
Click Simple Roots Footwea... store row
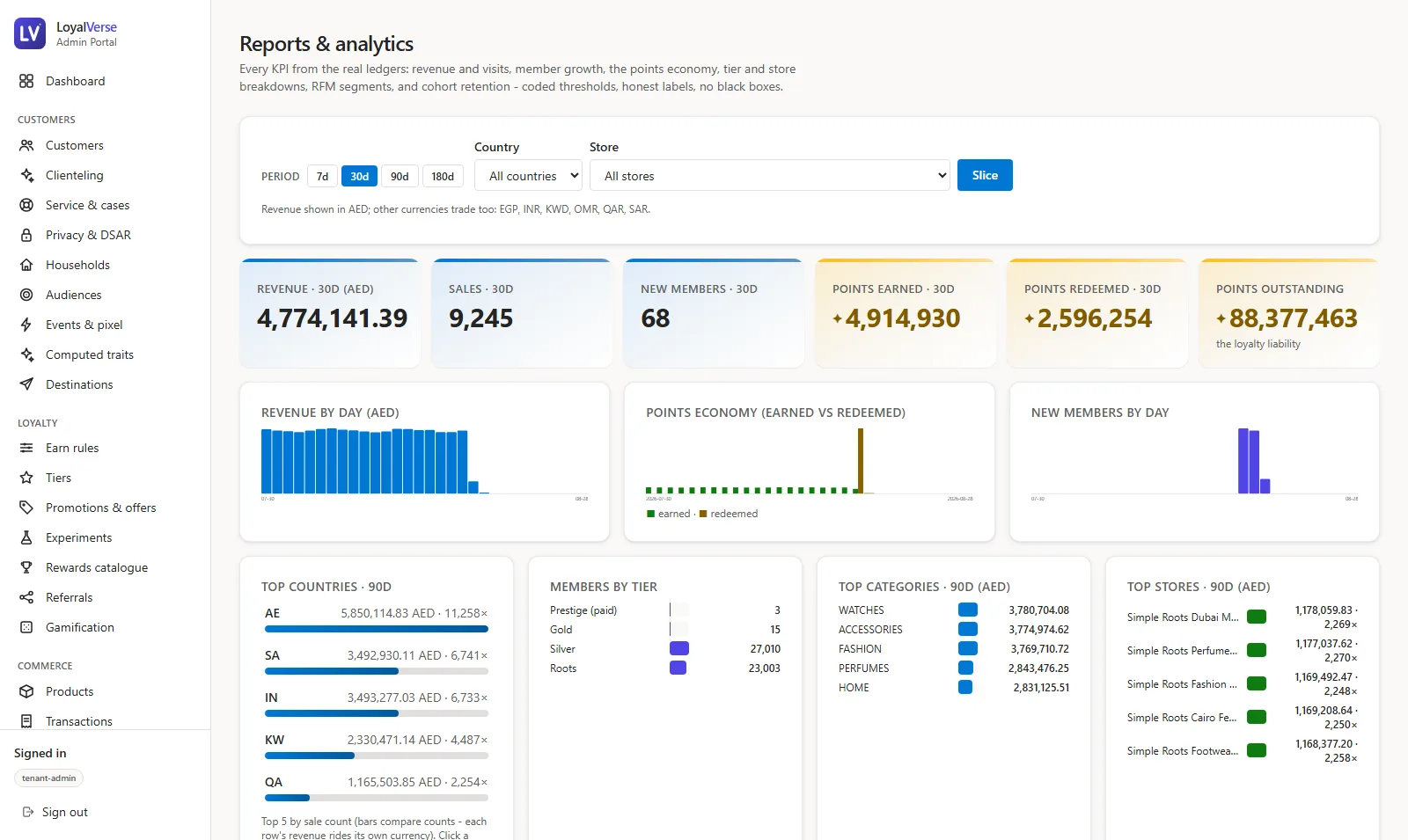tap(1243, 751)
